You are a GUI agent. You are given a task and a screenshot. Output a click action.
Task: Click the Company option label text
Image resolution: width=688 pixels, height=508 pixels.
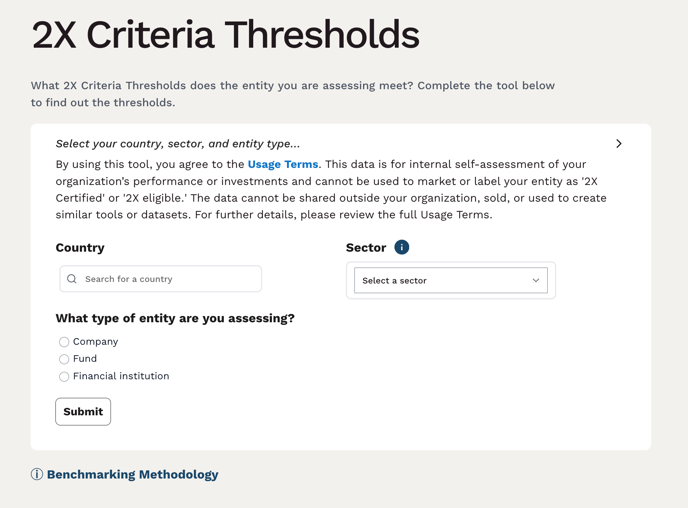click(95, 342)
